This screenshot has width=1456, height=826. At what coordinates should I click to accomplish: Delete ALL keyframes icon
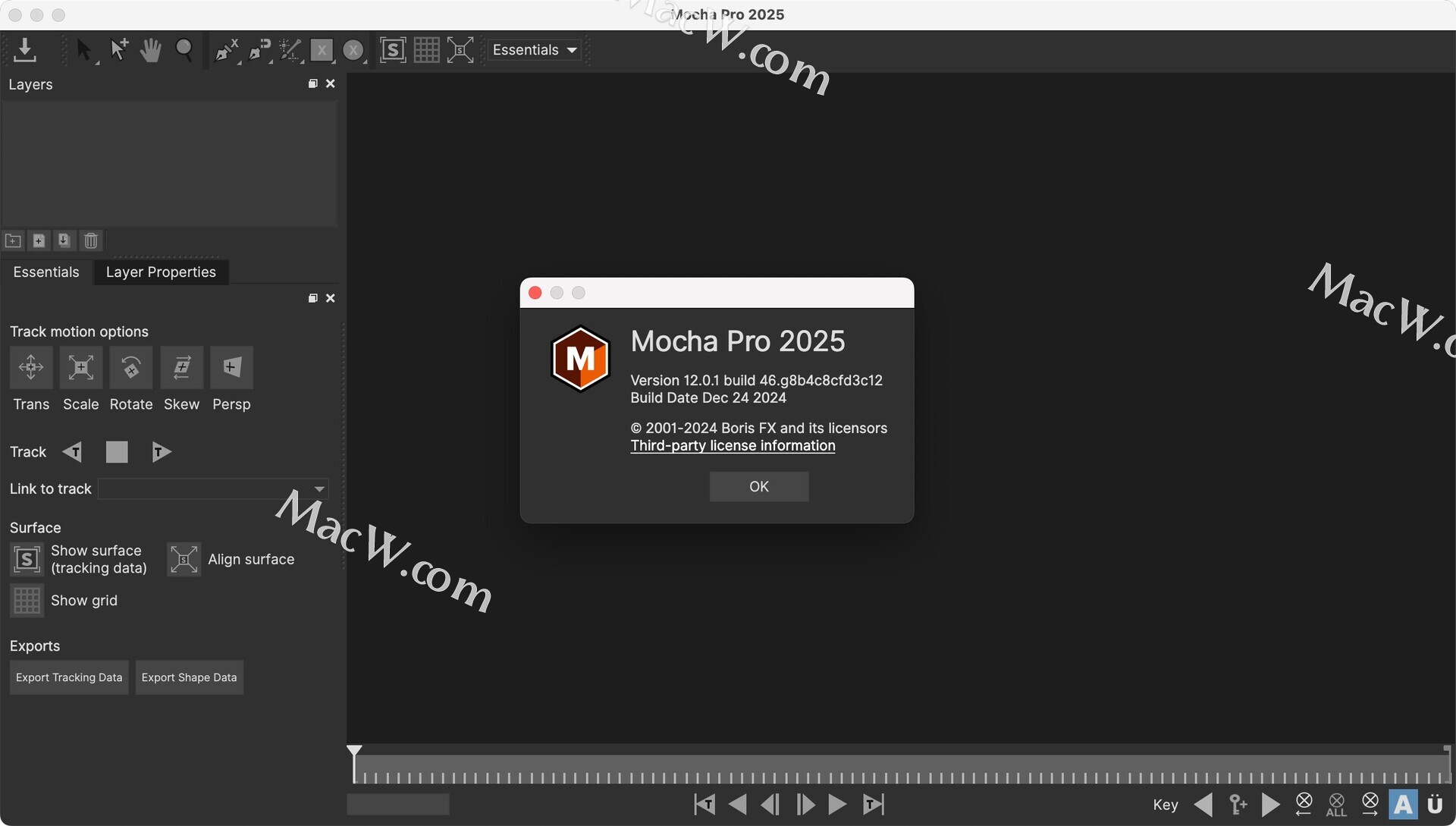1337,805
